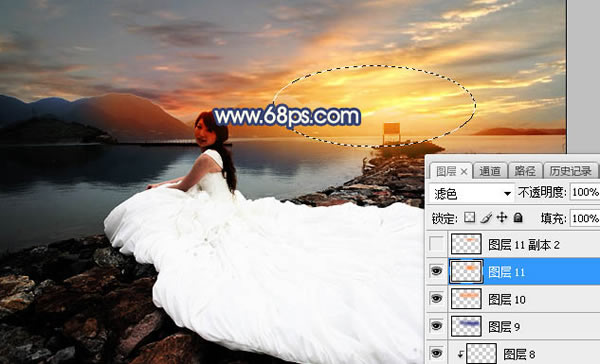
Task: Click the 图层 11 副本 2 thumbnail
Action: (466, 244)
